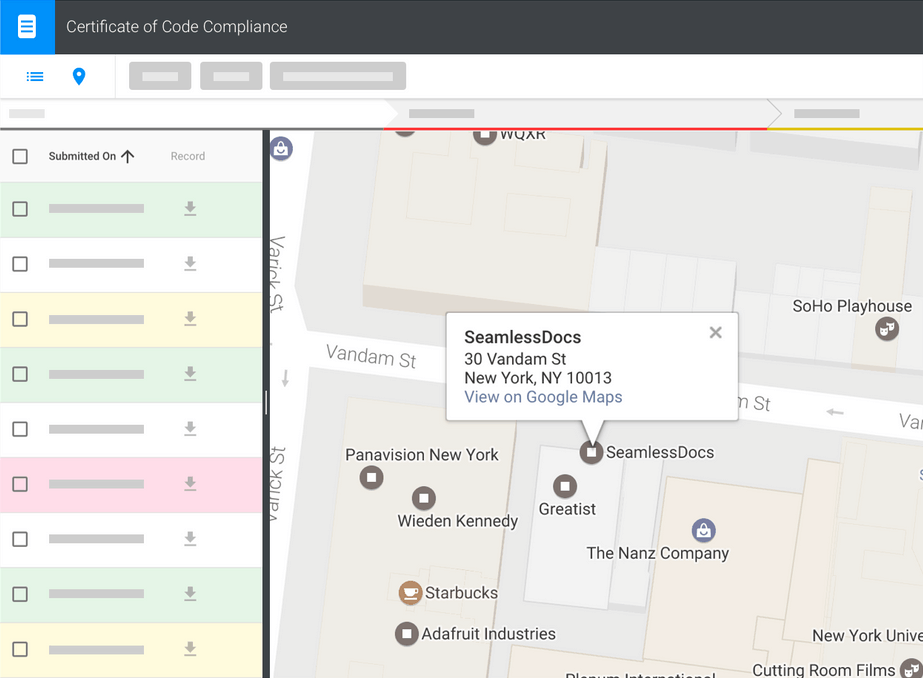Check the box in the fifth row
This screenshot has height=678, width=923.
pos(20,429)
